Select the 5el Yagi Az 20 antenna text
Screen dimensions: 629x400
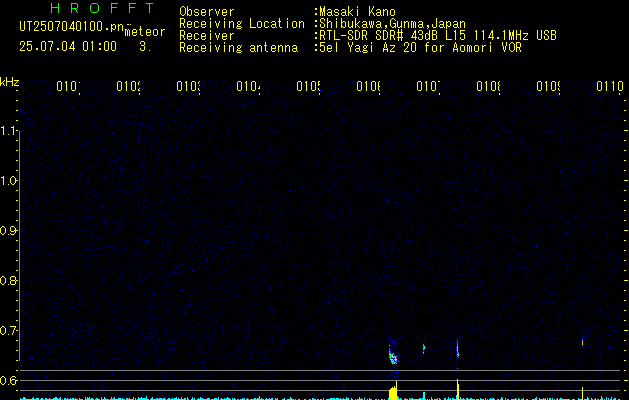click(420, 48)
